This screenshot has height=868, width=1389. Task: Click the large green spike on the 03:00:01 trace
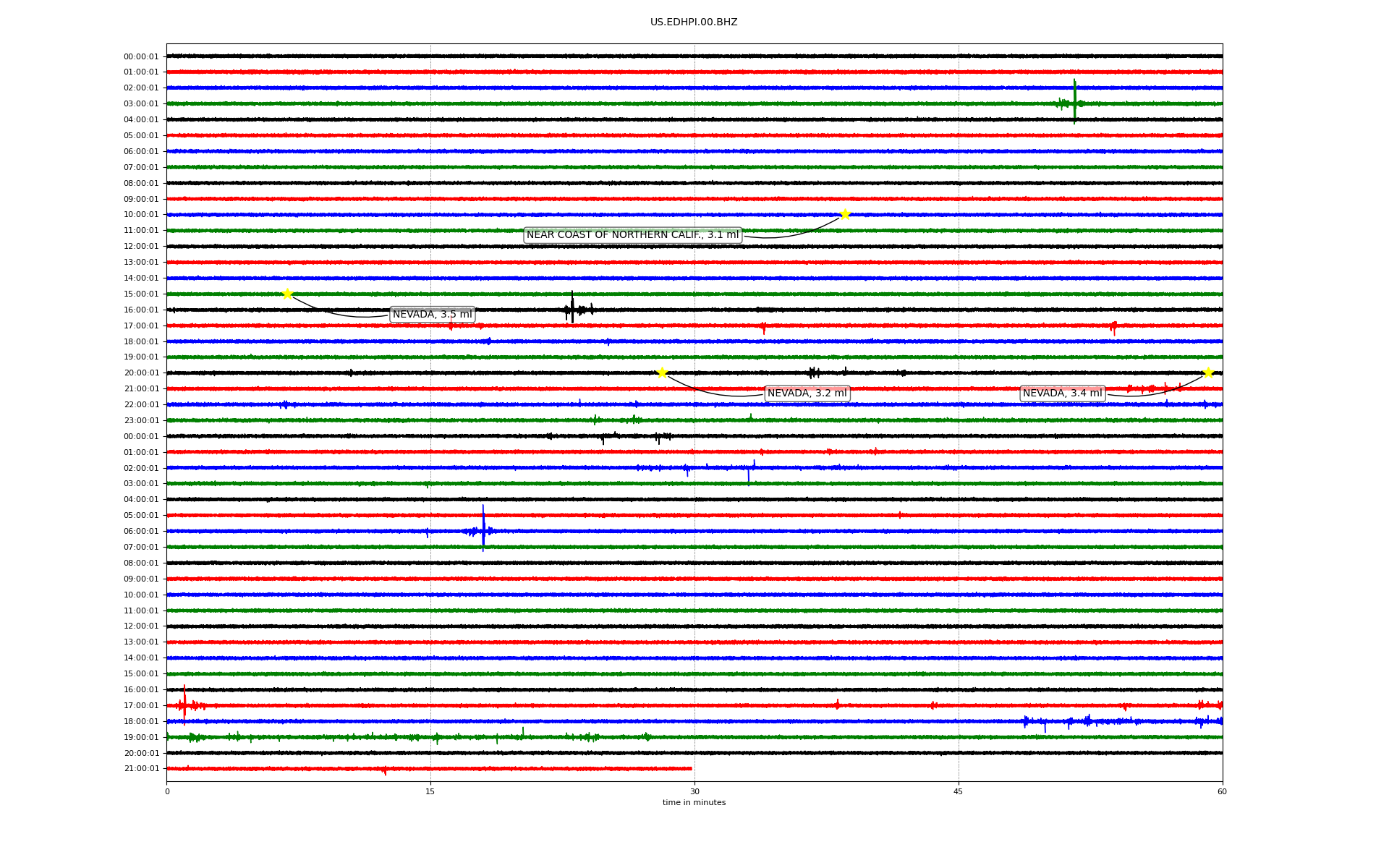[x=1074, y=102]
